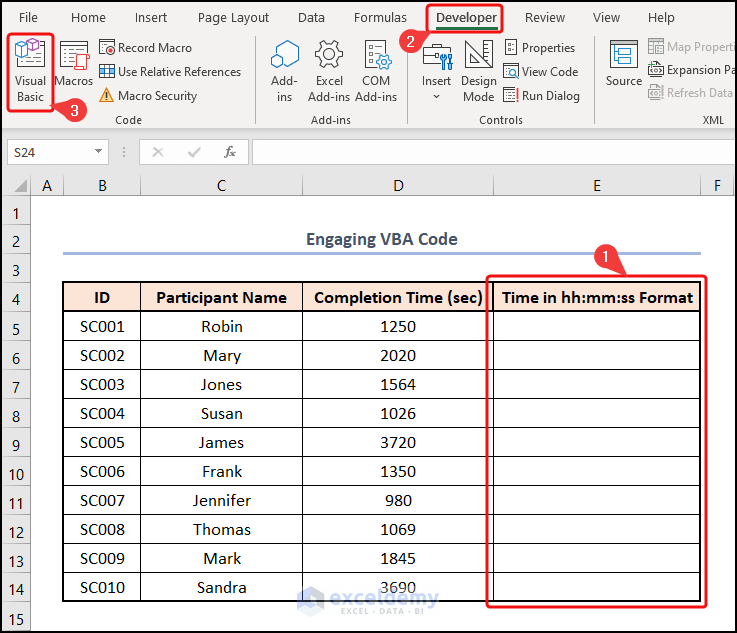Viewport: 737px width, 633px height.
Task: Switch to the Home tab
Action: [x=88, y=17]
